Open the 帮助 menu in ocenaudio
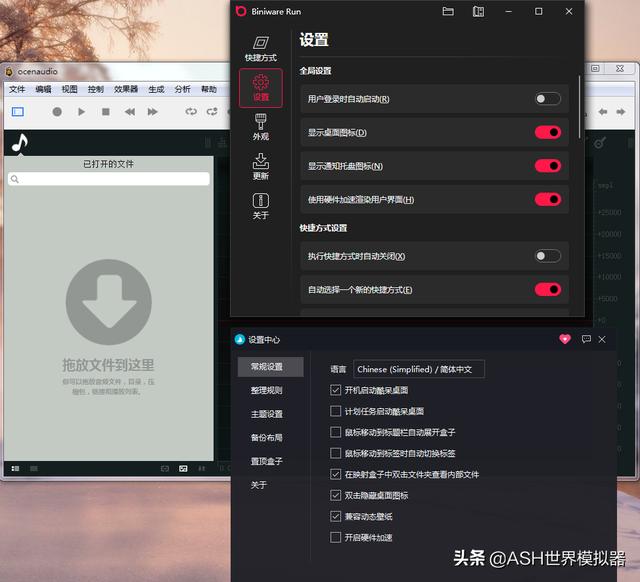Viewport: 640px width, 582px height. [209, 89]
